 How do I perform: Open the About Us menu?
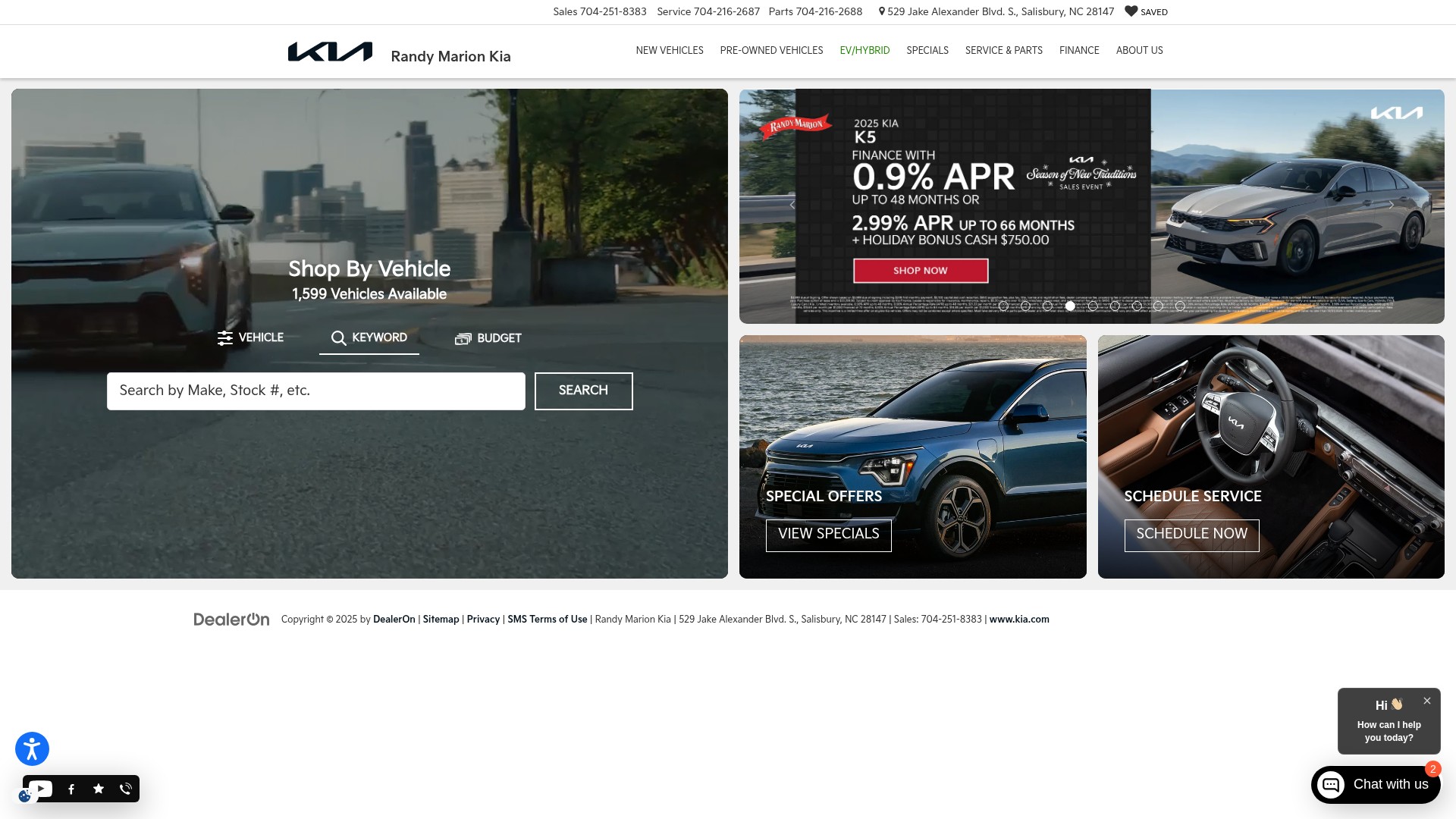[1139, 51]
